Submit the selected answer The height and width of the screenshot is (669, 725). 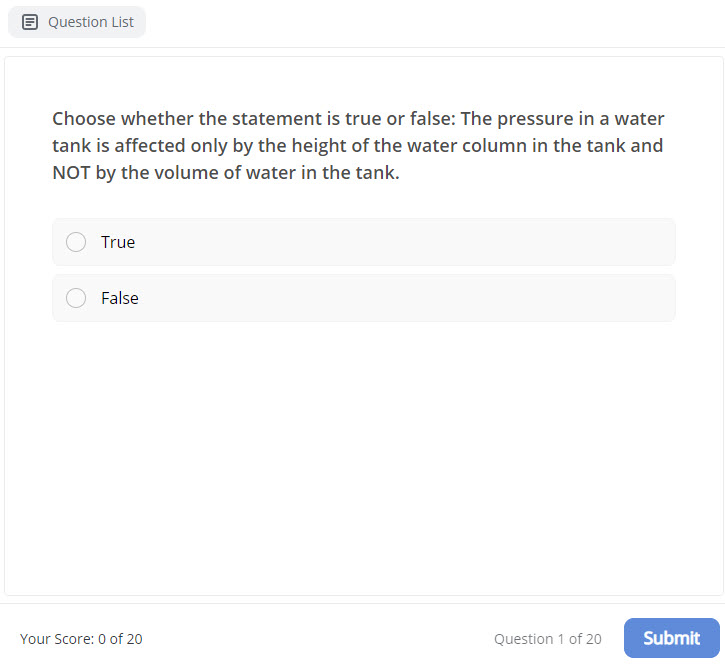click(x=671, y=638)
